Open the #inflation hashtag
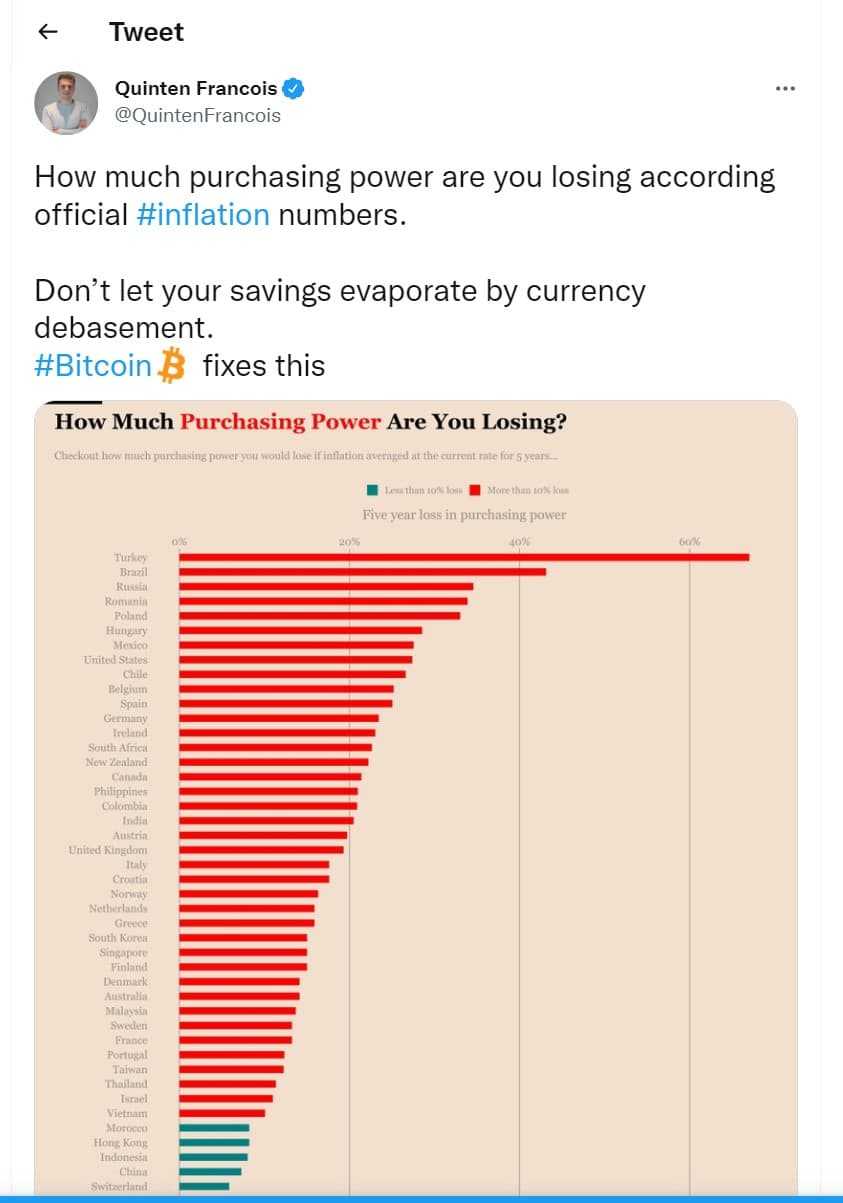 point(203,214)
